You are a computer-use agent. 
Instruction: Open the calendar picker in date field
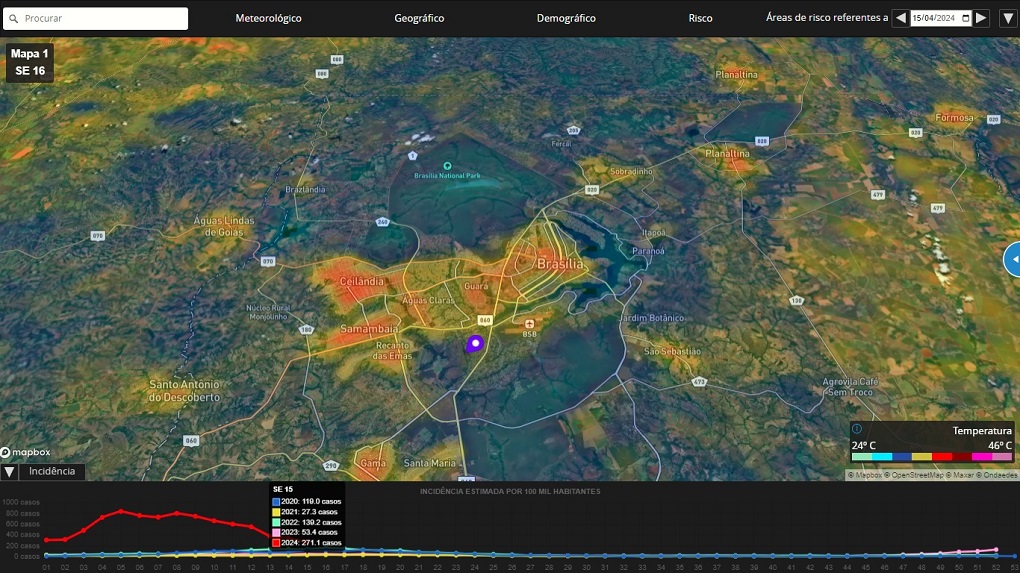pos(965,18)
